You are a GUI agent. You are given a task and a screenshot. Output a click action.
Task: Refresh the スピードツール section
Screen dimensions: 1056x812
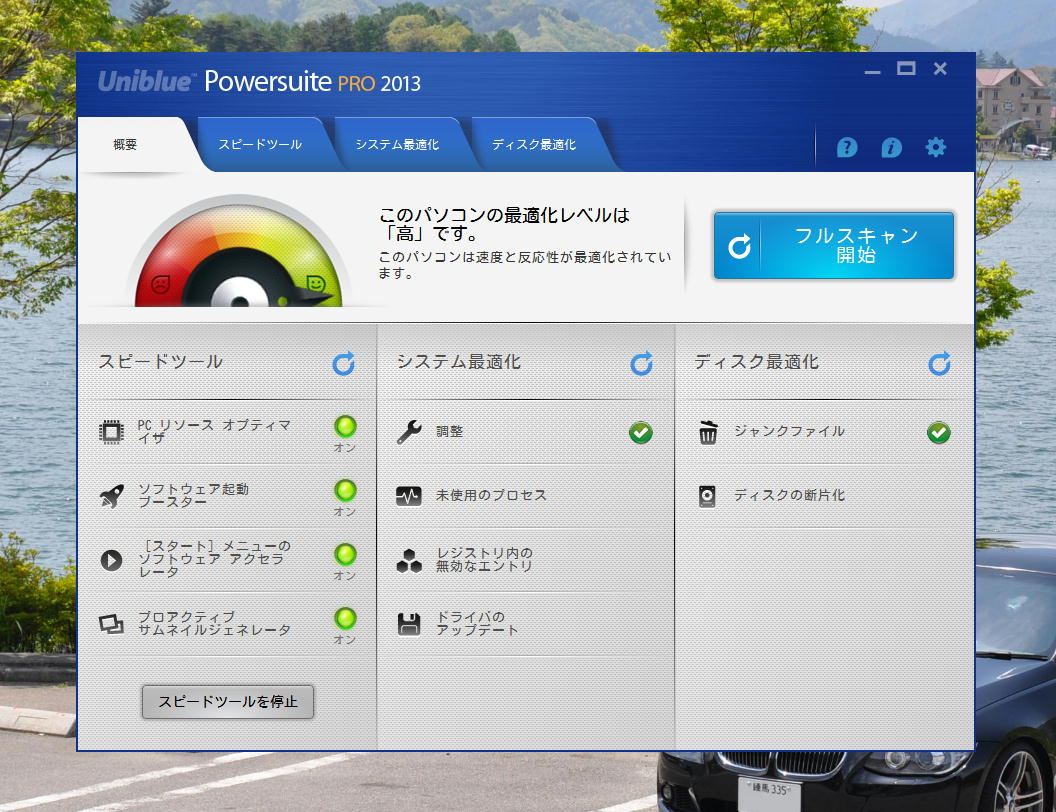point(343,364)
